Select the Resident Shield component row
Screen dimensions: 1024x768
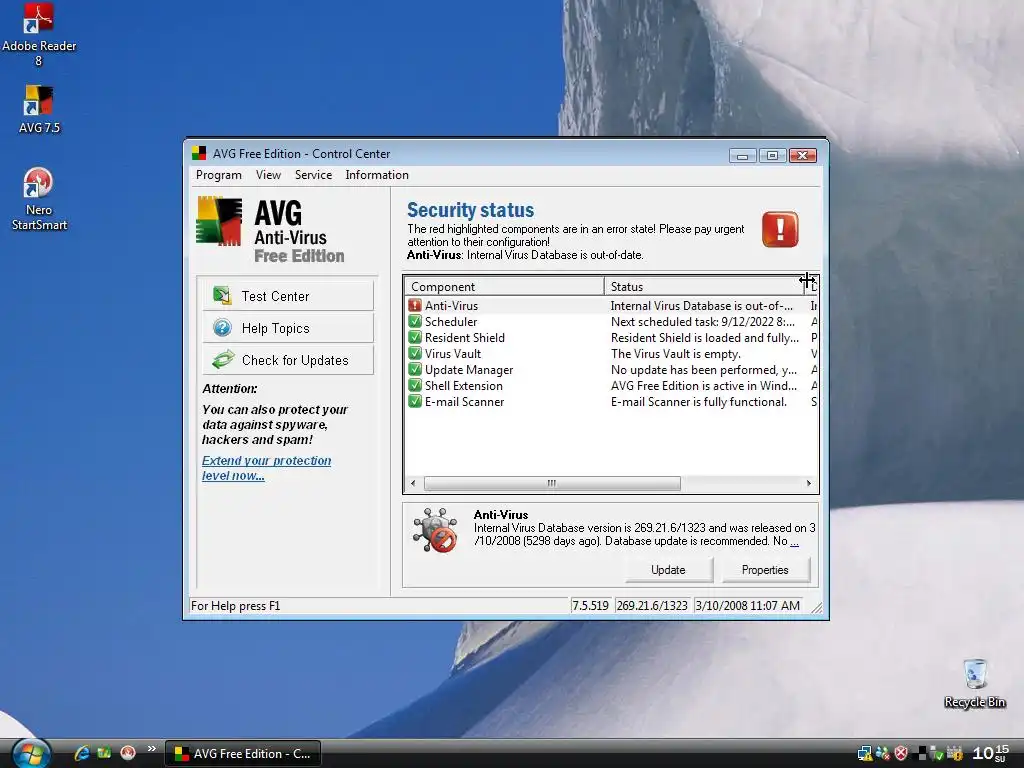(x=611, y=338)
